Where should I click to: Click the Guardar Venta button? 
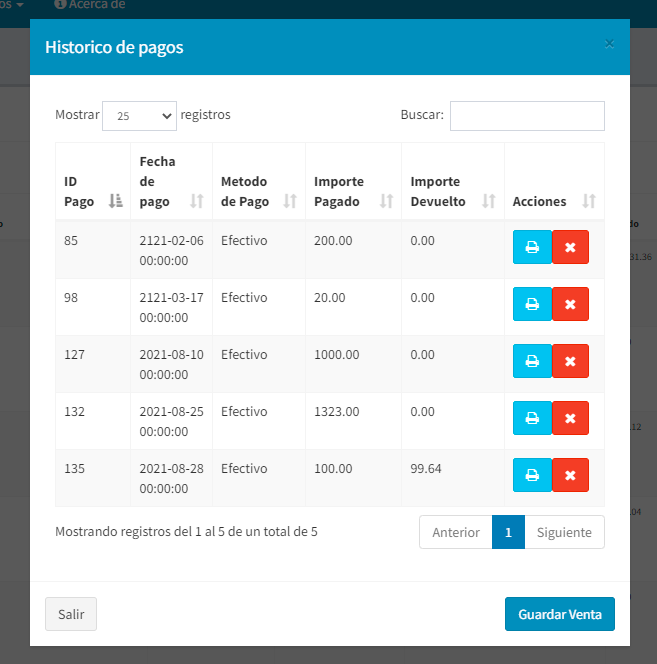coord(559,614)
